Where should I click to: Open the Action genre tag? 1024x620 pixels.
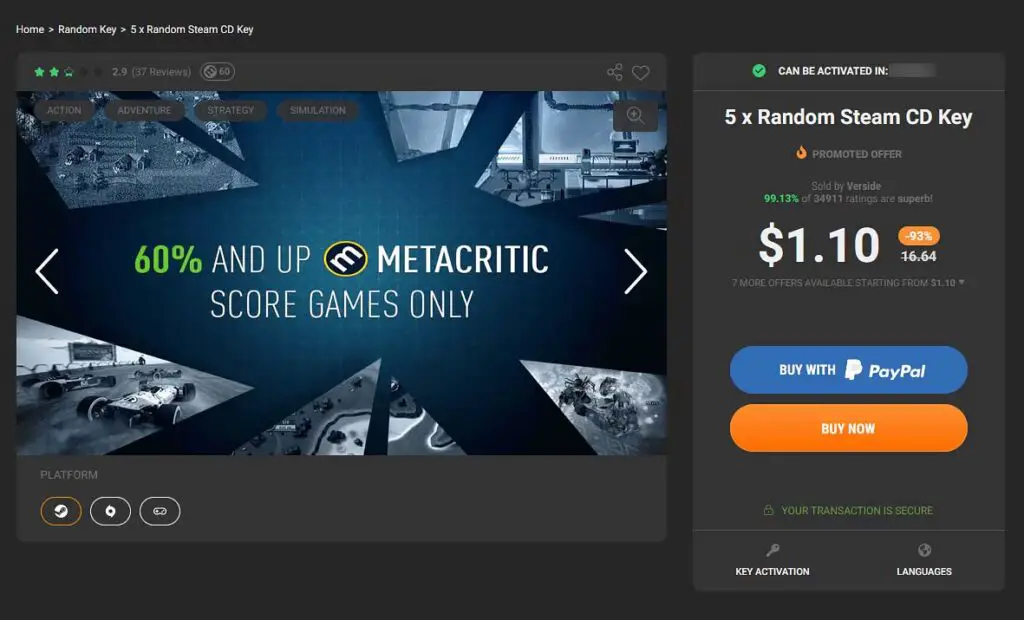(x=64, y=110)
